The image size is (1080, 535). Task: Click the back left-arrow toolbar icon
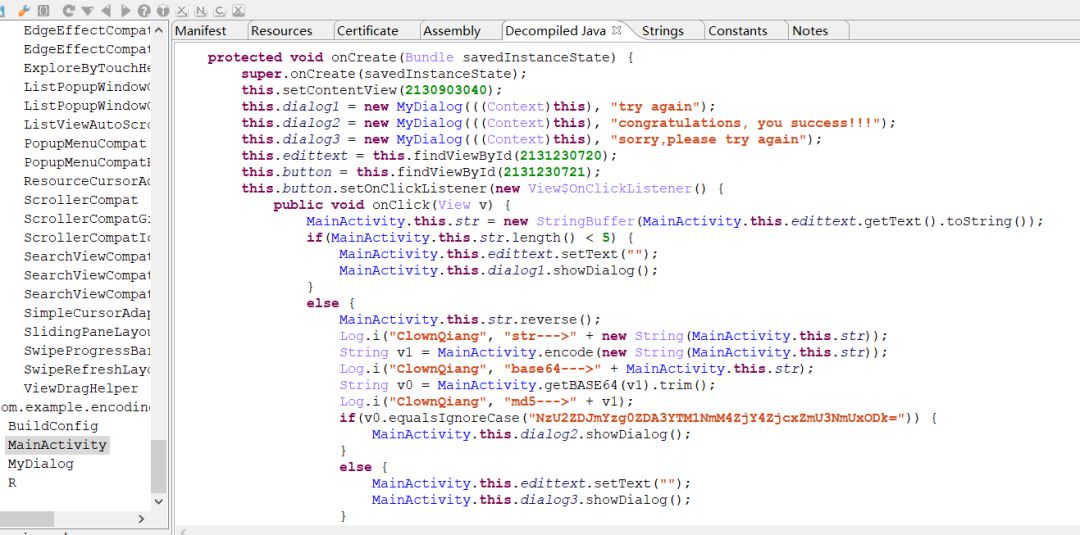[106, 10]
